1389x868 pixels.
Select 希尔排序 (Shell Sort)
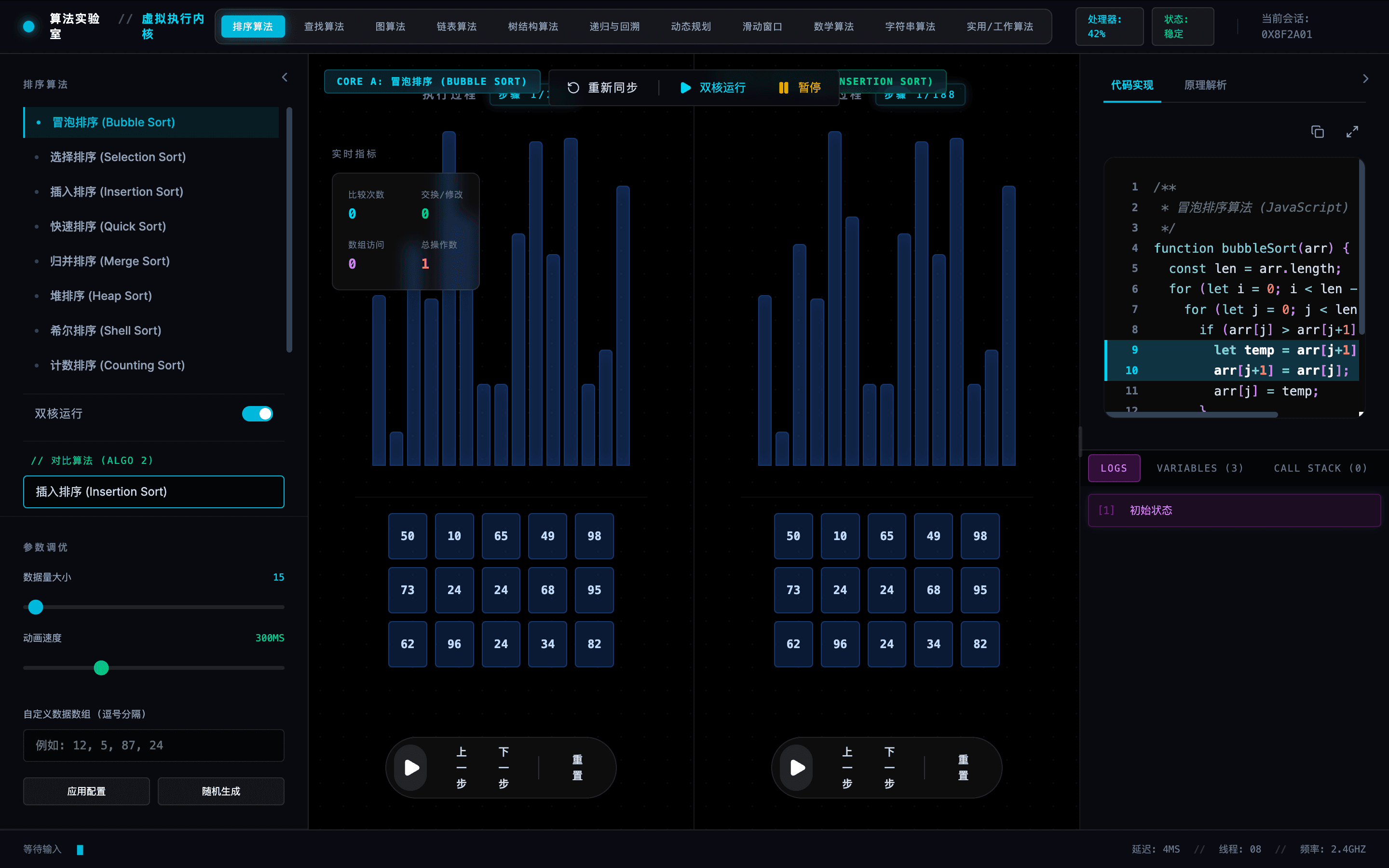151,331
